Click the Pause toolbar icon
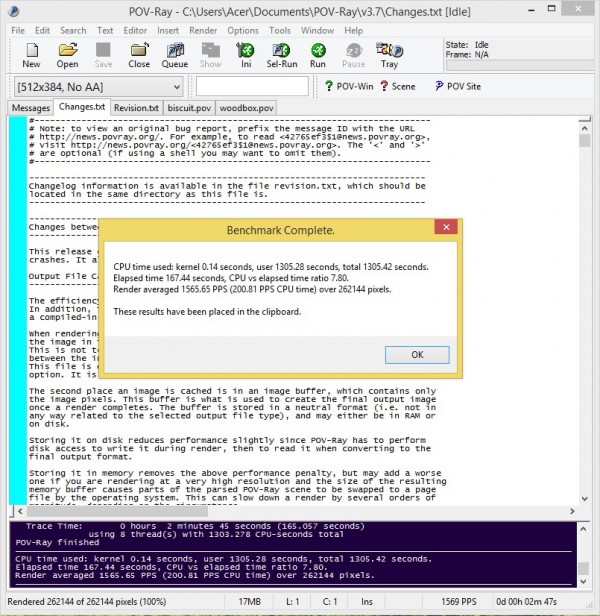600x616 pixels. (354, 55)
